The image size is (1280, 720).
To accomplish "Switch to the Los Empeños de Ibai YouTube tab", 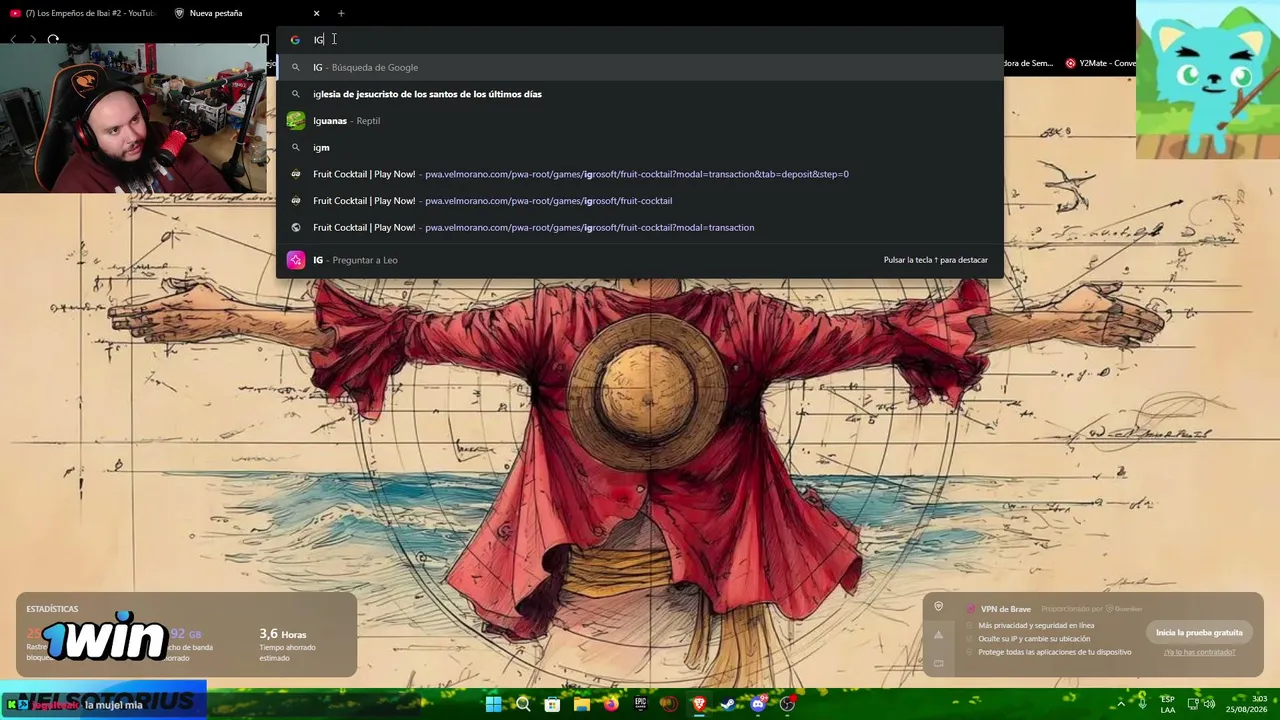I will (82, 13).
